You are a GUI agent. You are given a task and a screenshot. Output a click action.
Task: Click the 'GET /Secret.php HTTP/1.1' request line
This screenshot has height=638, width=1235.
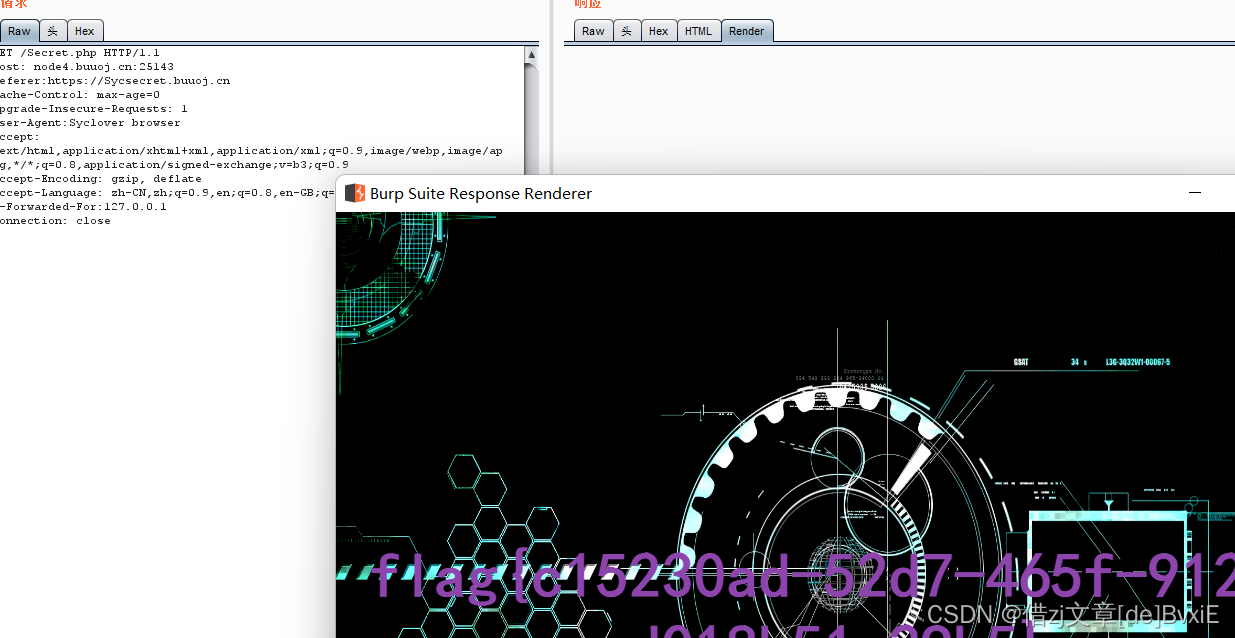[80, 53]
